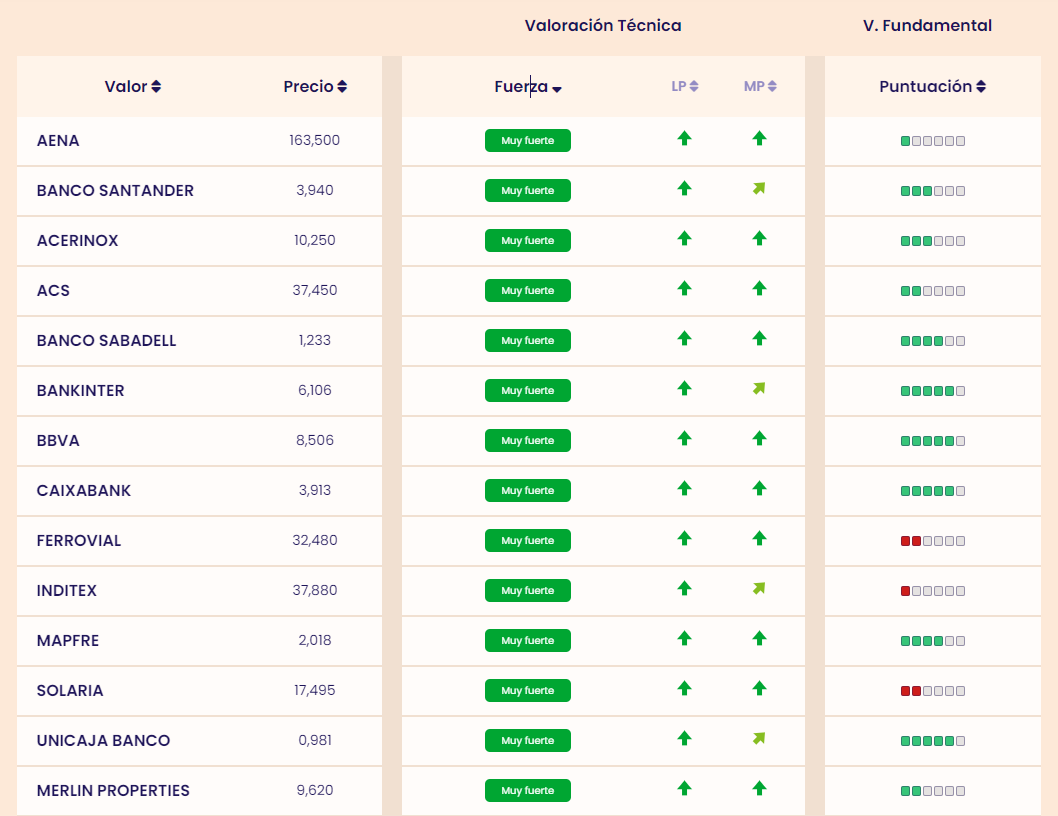The height and width of the screenshot is (816, 1058).
Task: Select ACS price 37,450
Action: [x=314, y=290]
